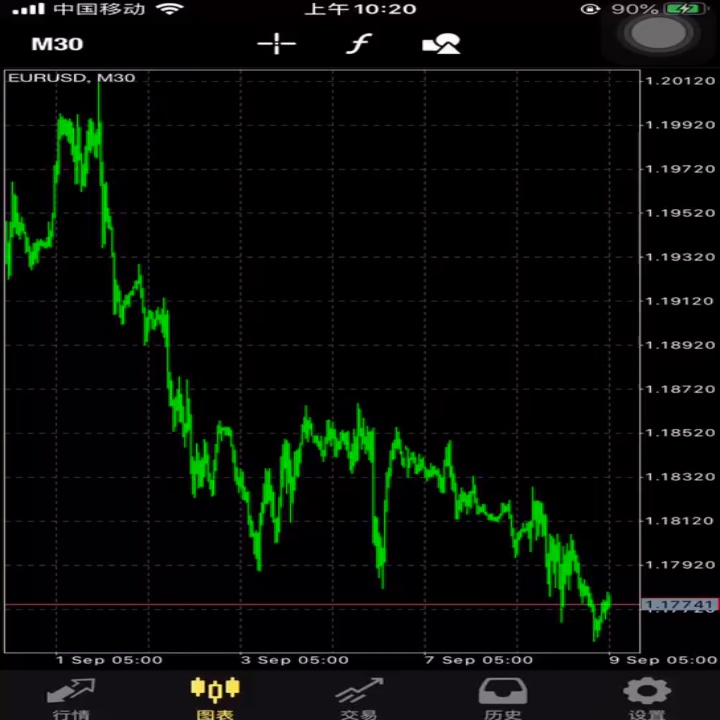Image resolution: width=720 pixels, height=720 pixels.
Task: Click the 1.19120 price axis label
Action: tap(681, 301)
